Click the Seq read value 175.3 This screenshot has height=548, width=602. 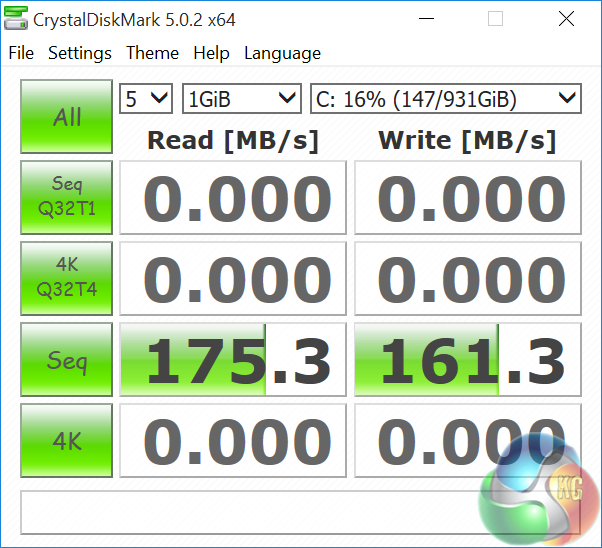coord(233,359)
